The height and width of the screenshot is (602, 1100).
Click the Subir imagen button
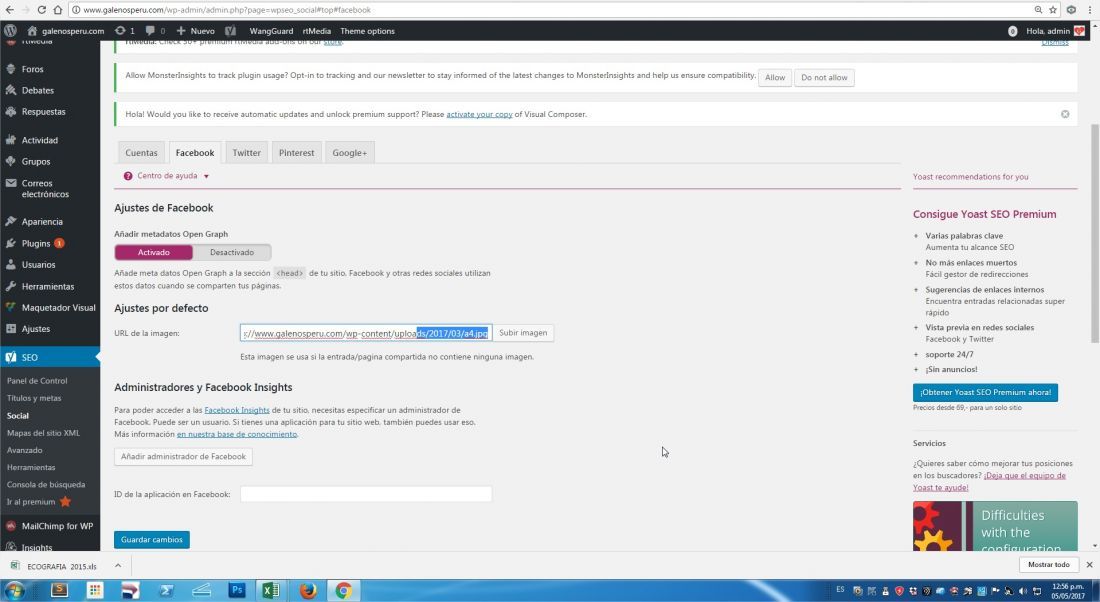click(523, 333)
